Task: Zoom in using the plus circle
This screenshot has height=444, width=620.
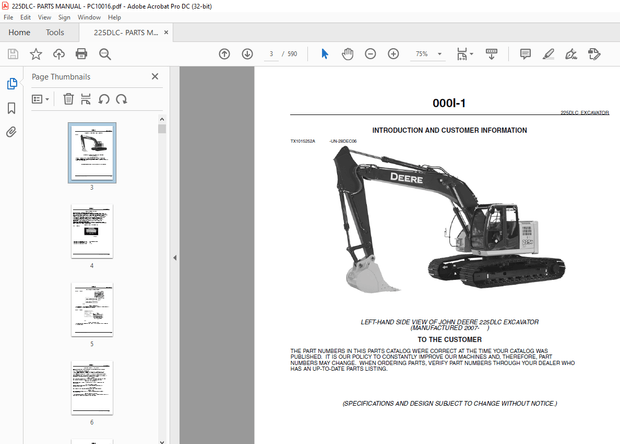Action: (393, 54)
